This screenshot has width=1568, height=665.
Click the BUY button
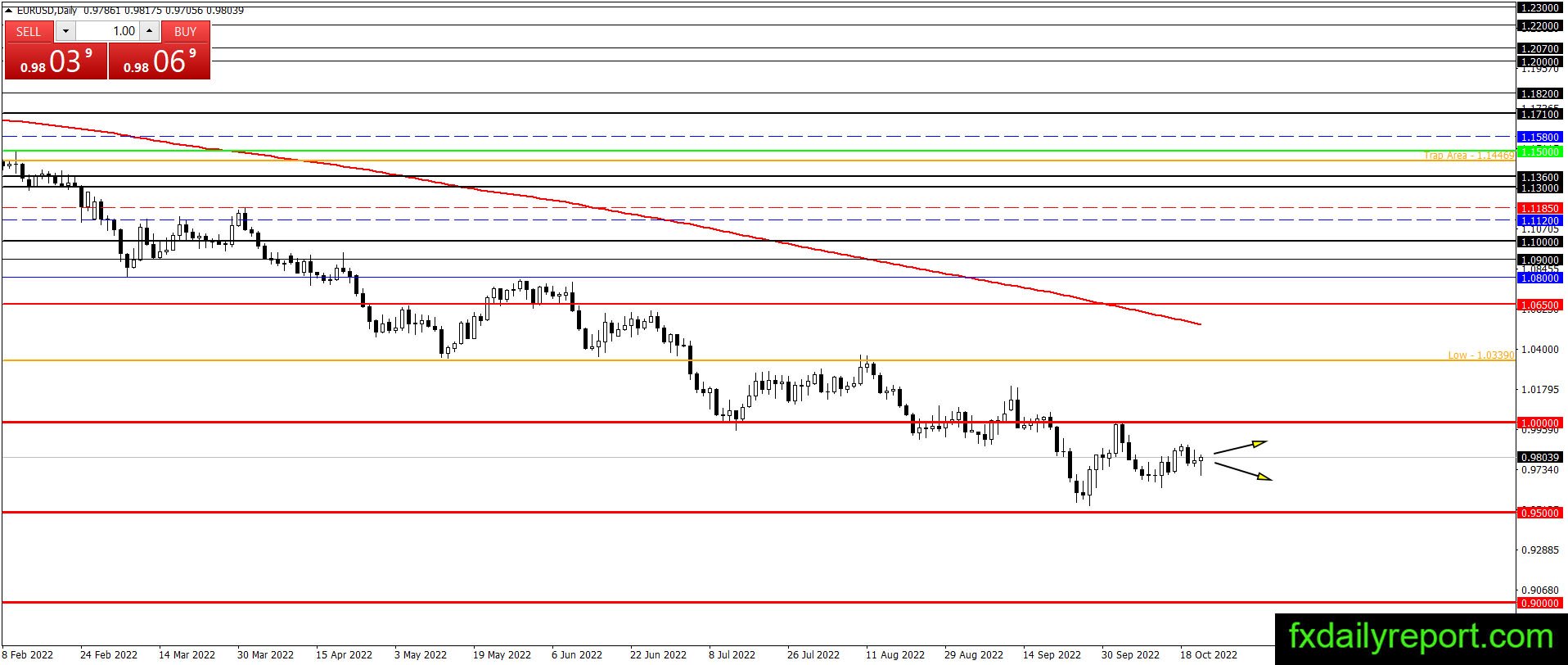(x=186, y=31)
